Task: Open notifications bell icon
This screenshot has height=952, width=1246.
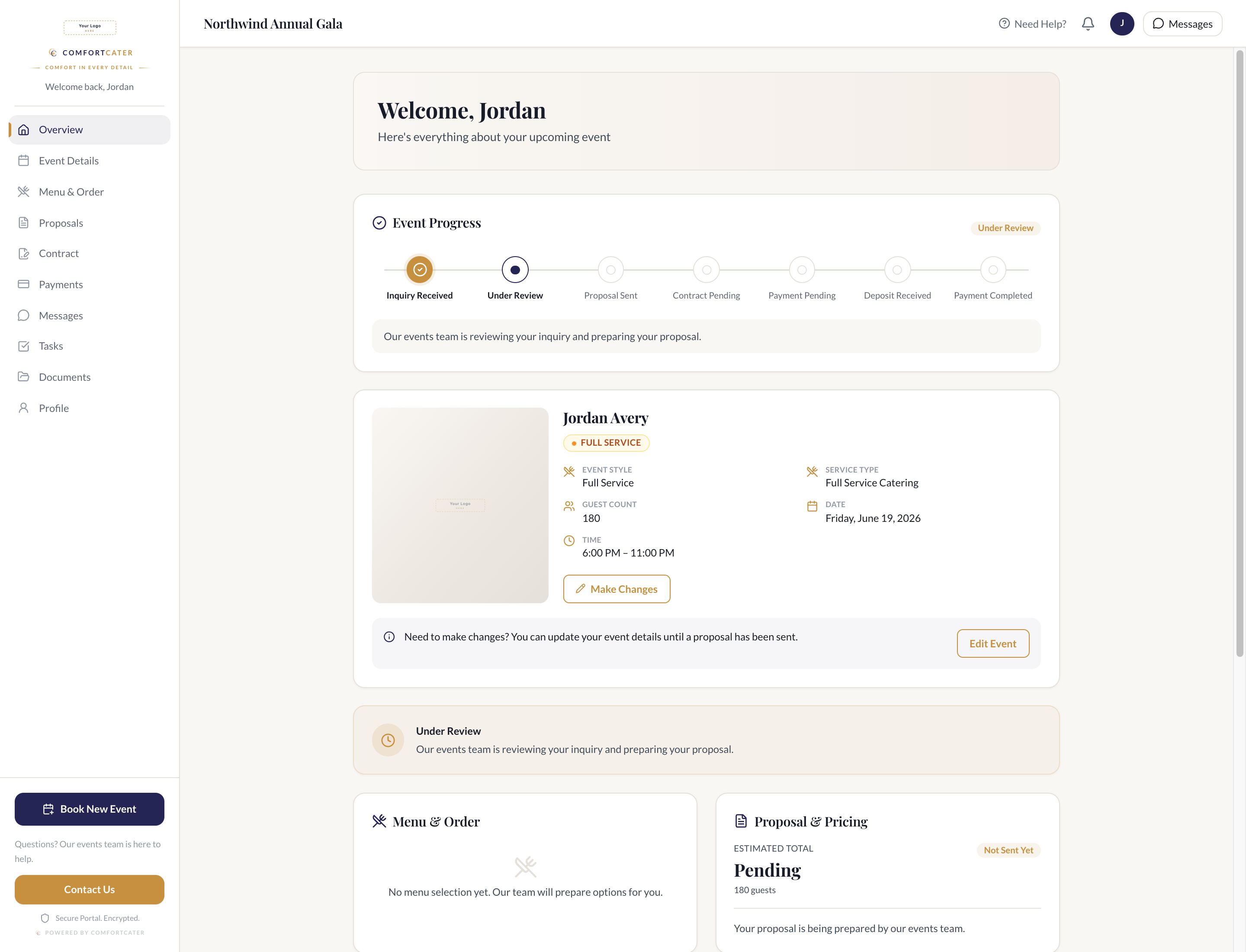Action: (1088, 24)
